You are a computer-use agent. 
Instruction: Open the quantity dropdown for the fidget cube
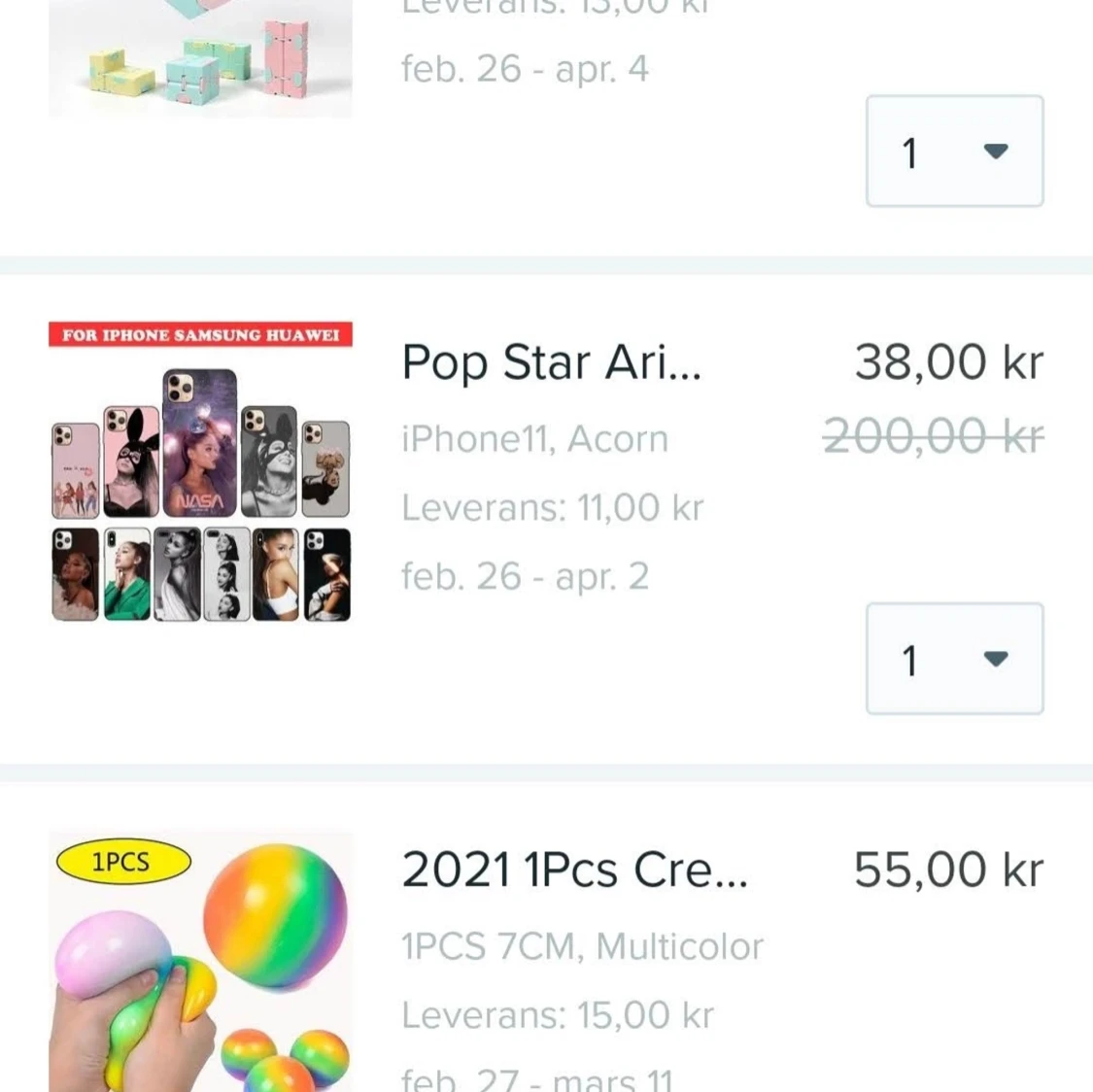953,153
